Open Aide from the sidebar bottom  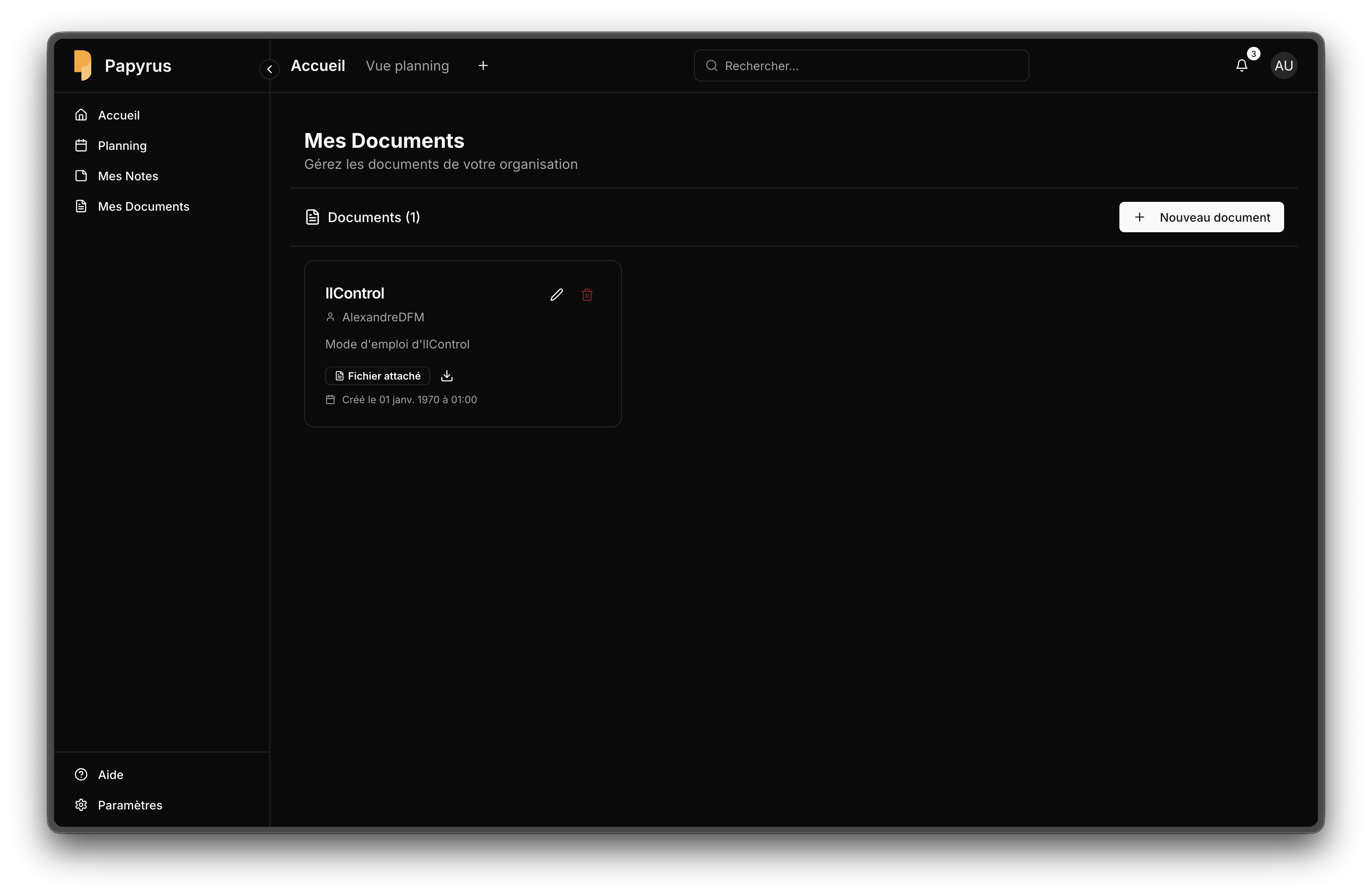[111, 774]
